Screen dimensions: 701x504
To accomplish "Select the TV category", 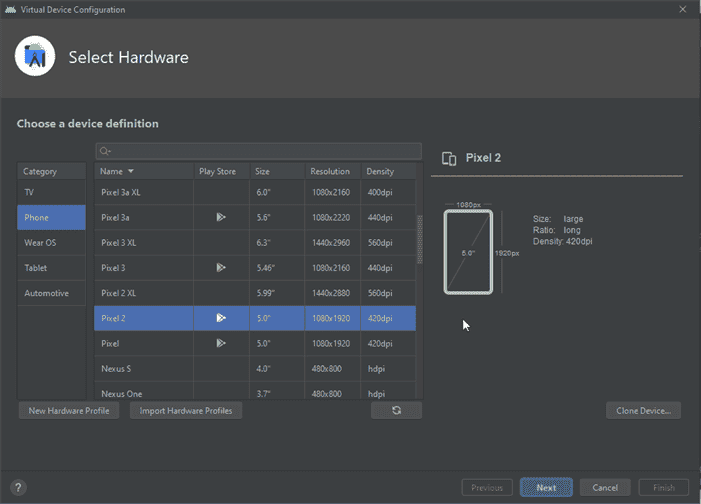I will pyautogui.click(x=51, y=192).
